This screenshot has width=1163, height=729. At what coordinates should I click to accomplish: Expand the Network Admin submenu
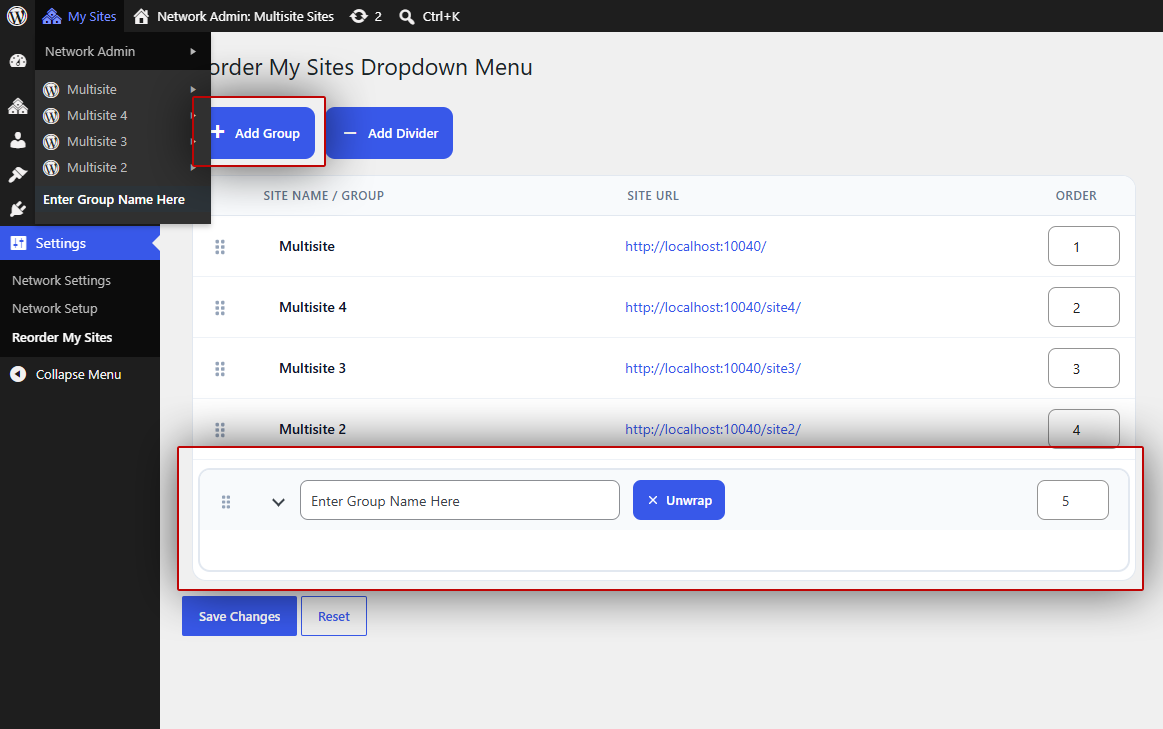pyautogui.click(x=121, y=51)
